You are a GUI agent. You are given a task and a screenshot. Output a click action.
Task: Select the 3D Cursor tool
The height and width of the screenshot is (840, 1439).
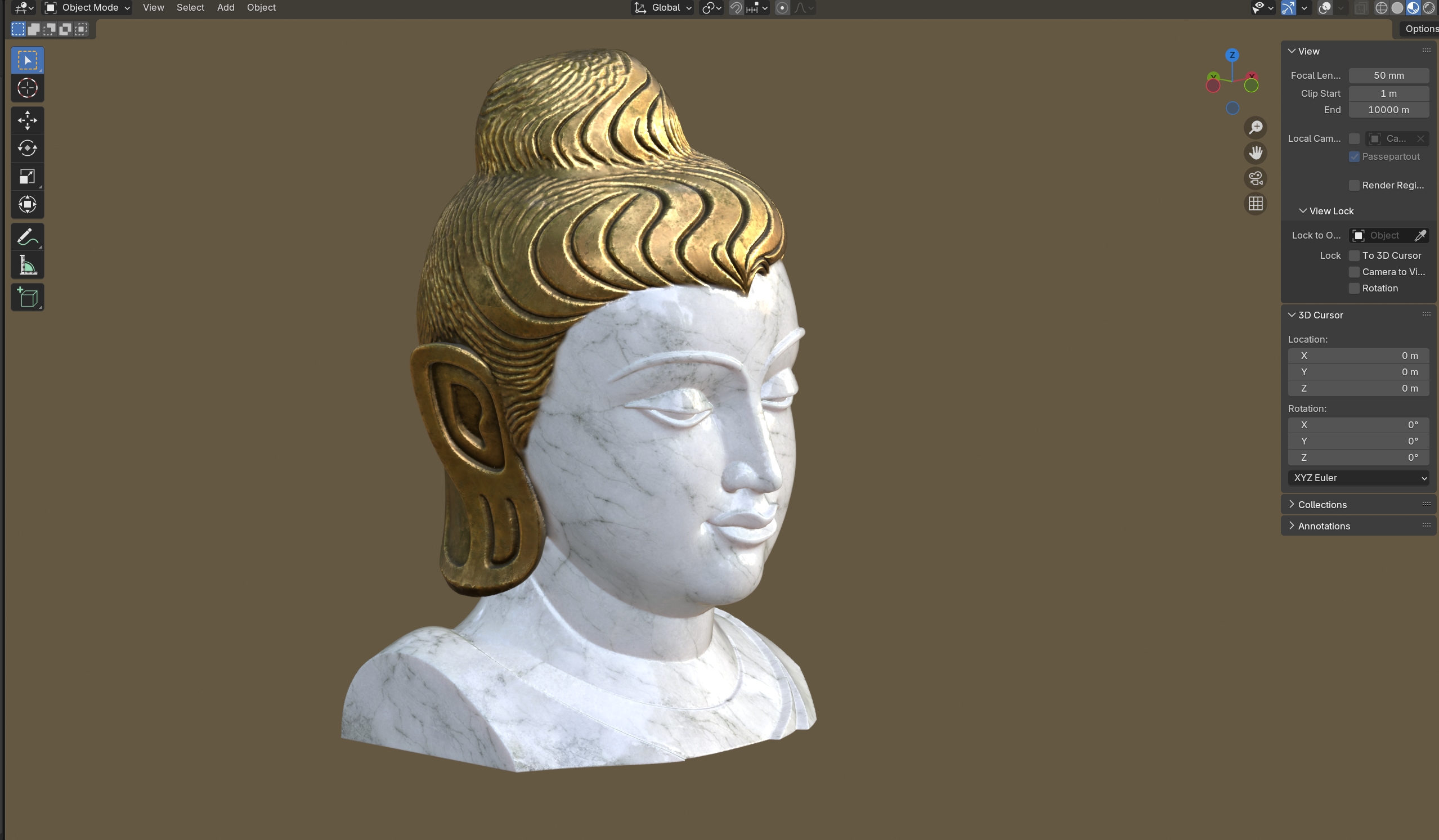click(27, 88)
